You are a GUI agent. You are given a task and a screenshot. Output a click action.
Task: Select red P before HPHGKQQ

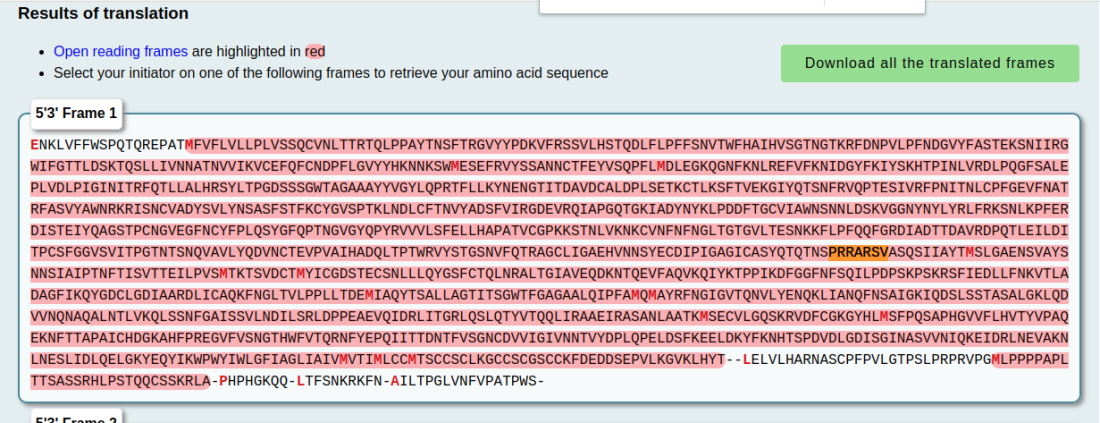click(x=224, y=381)
